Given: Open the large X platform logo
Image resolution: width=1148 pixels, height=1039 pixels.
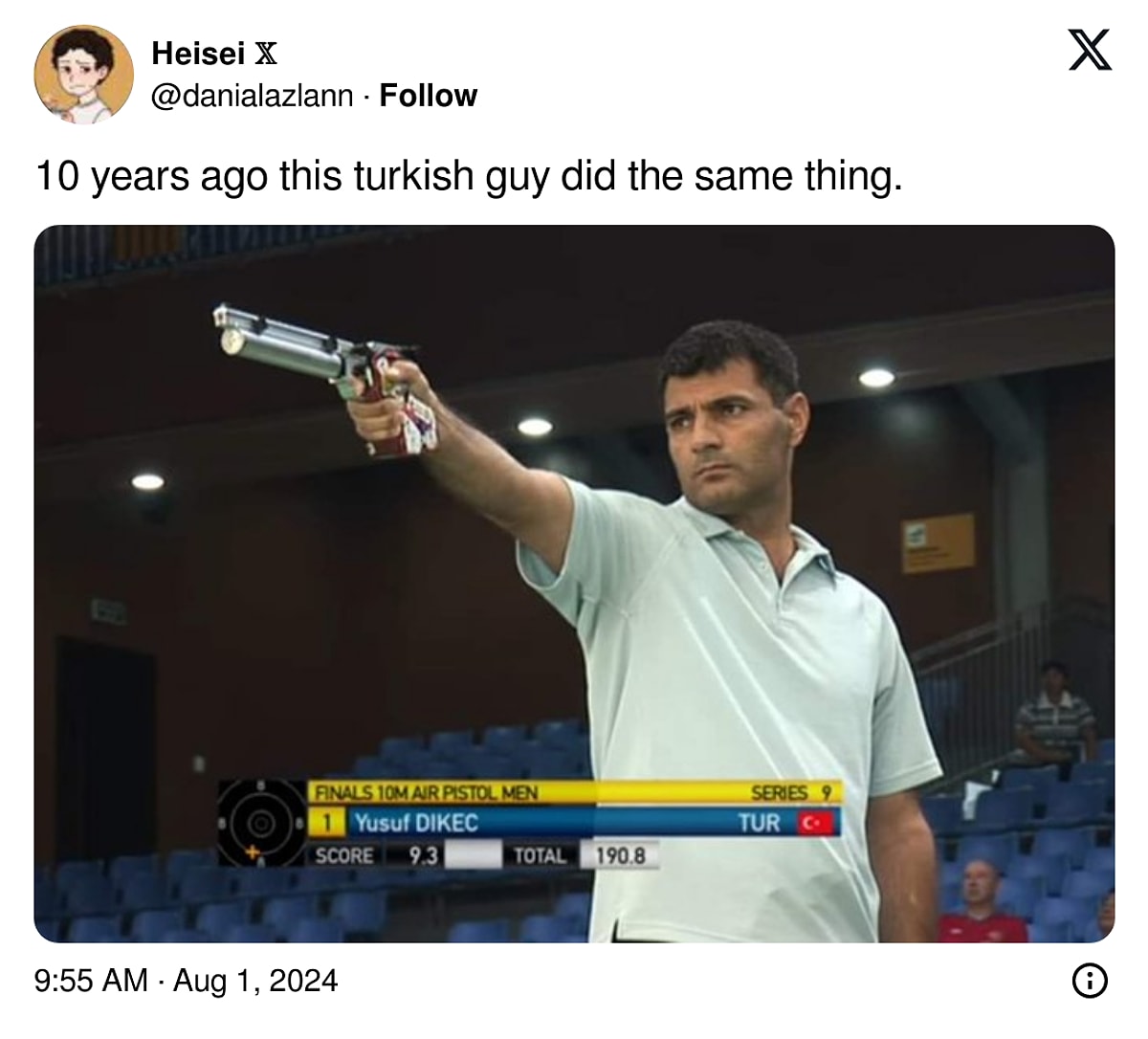Looking at the screenshot, I should (x=1089, y=51).
